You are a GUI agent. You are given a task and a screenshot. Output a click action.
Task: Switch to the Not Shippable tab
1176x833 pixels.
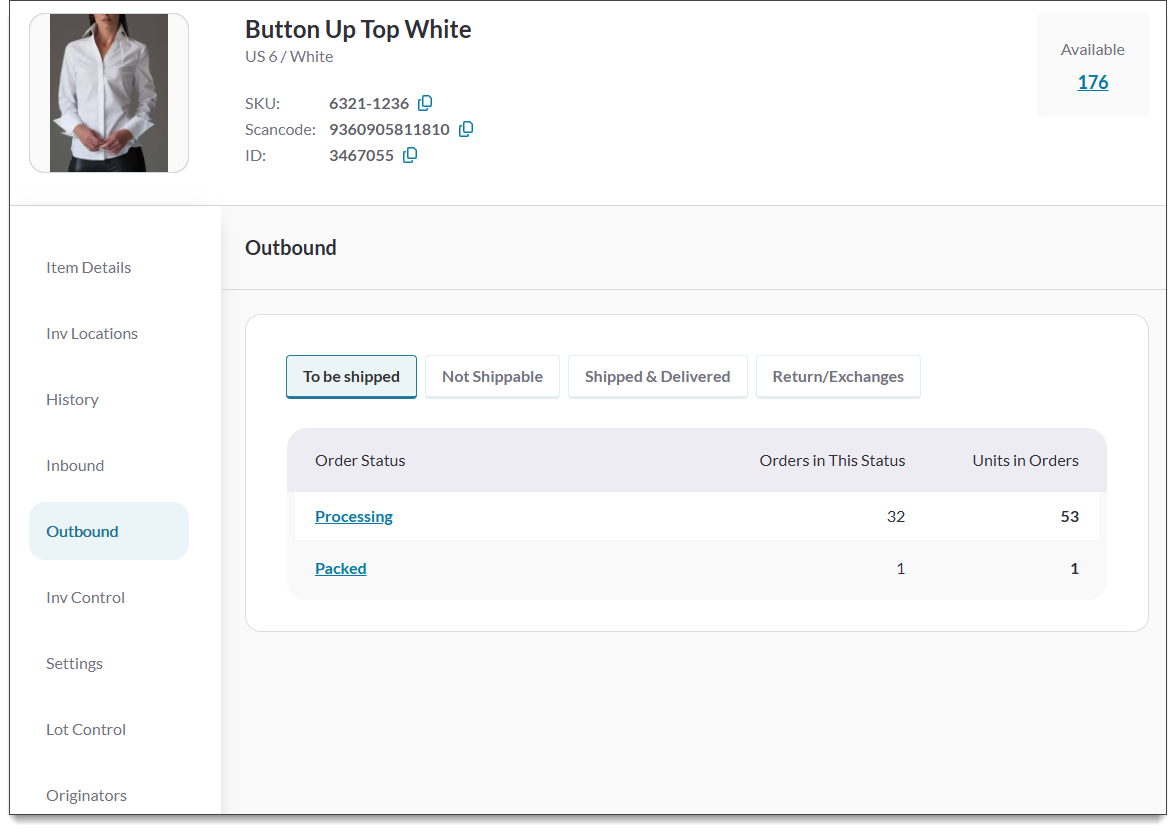[492, 377]
